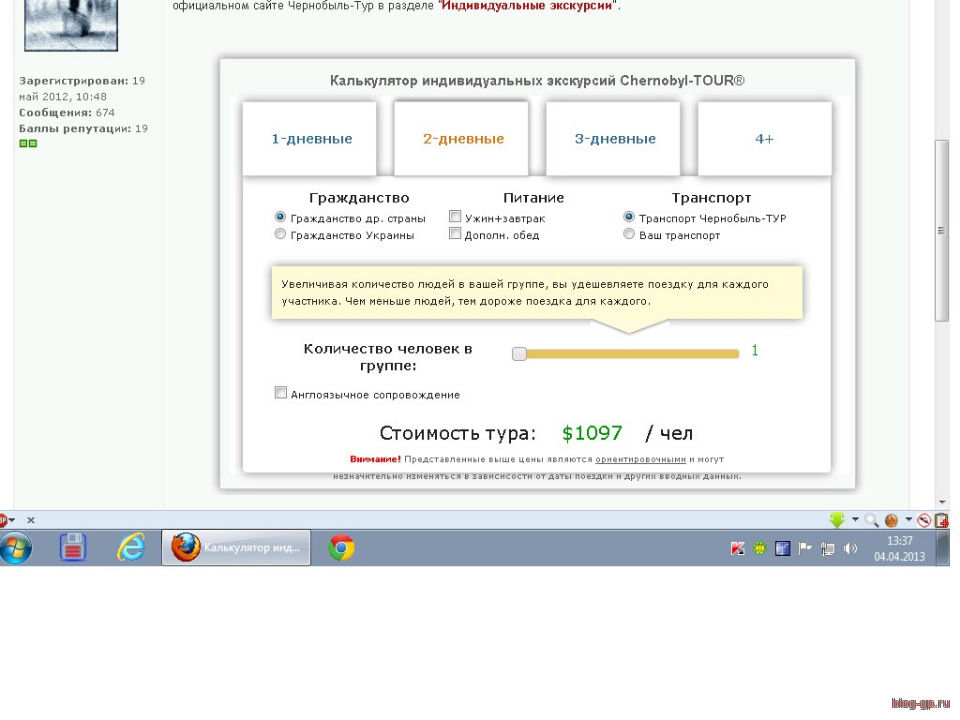Click the green reputation squares
960x720 pixels.
28,143
